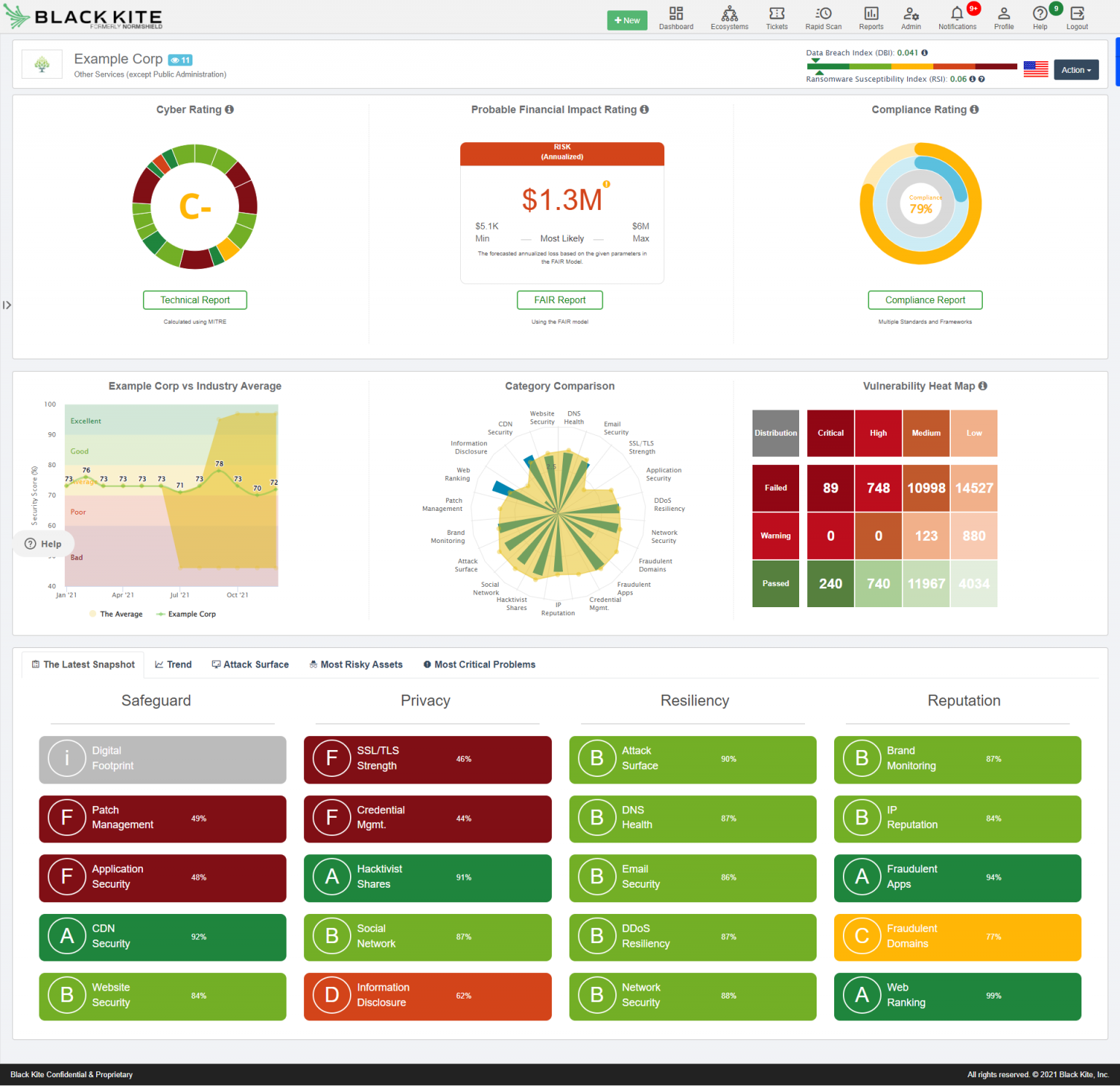The width and height of the screenshot is (1120, 1086).
Task: Toggle The Average series in the chart legend
Action: click(115, 614)
